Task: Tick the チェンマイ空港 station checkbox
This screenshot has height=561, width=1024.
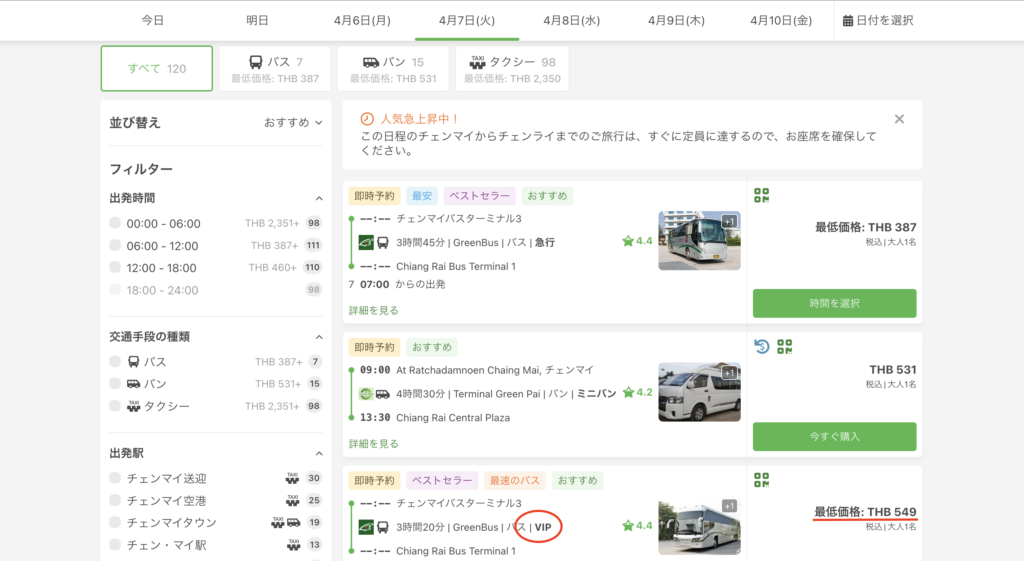Action: tap(115, 500)
